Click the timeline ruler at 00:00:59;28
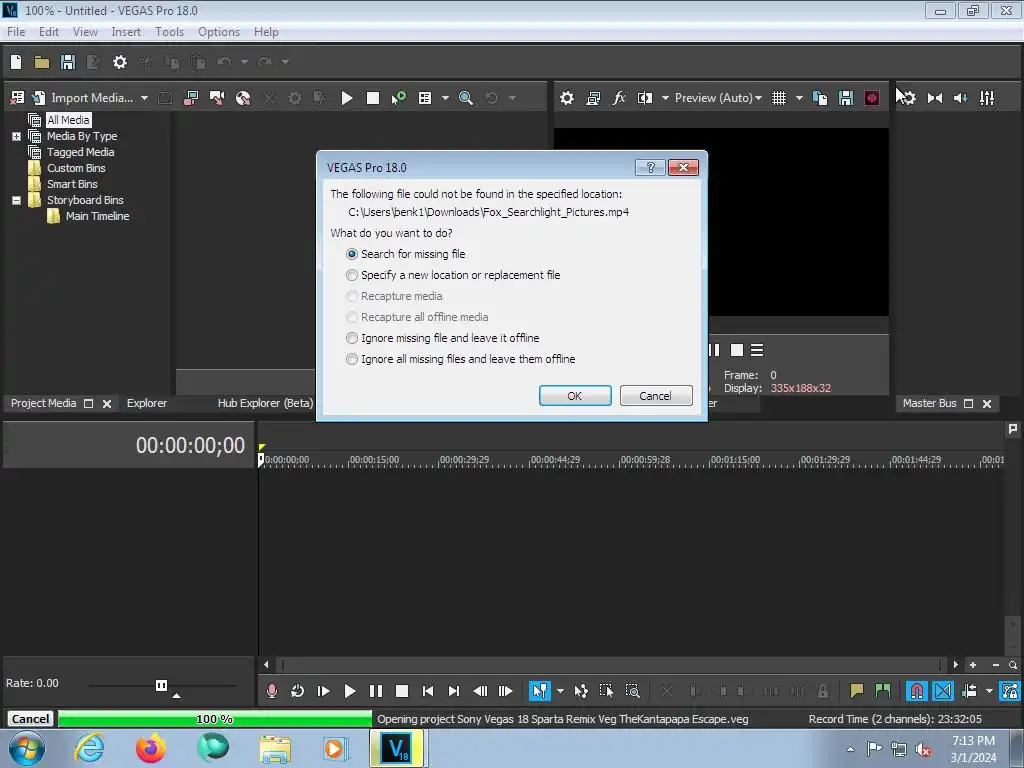1024x768 pixels. click(645, 460)
